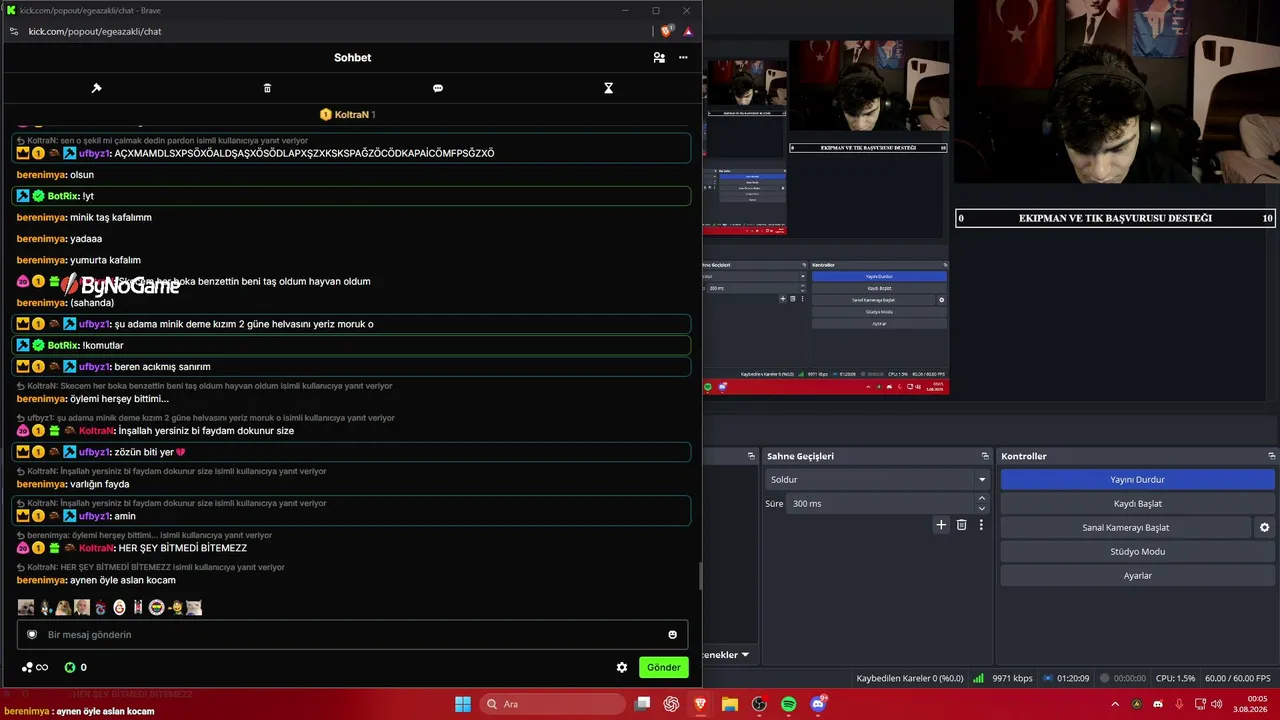Open Discord from taskbar
This screenshot has width=1280, height=720.
click(x=818, y=704)
